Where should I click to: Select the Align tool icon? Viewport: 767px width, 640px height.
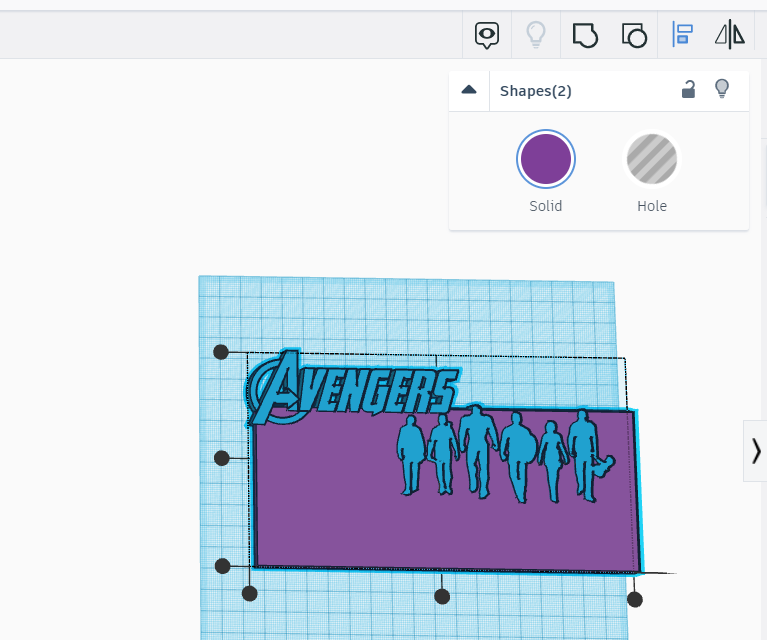point(682,34)
